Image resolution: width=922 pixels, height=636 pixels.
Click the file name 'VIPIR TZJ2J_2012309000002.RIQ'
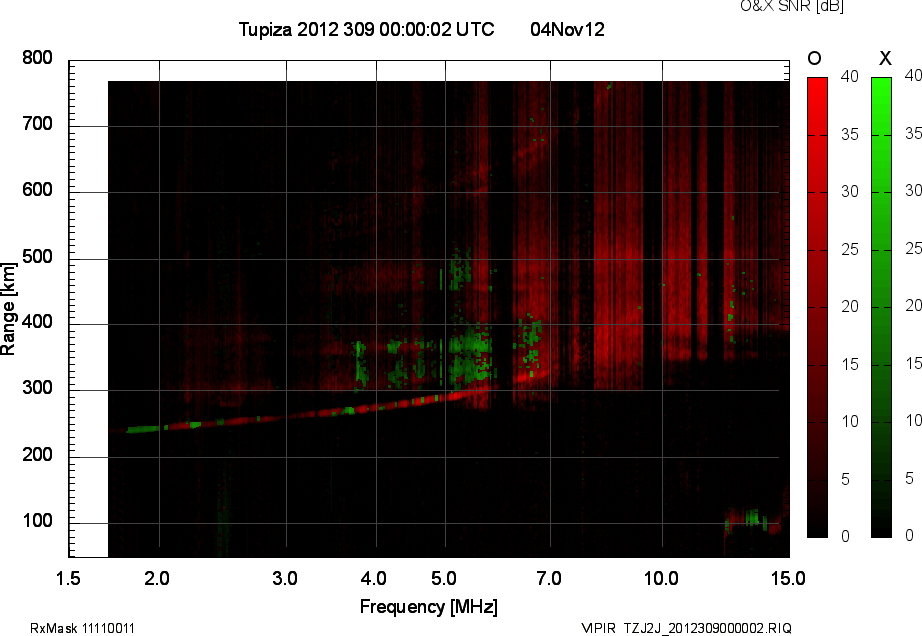coord(686,628)
